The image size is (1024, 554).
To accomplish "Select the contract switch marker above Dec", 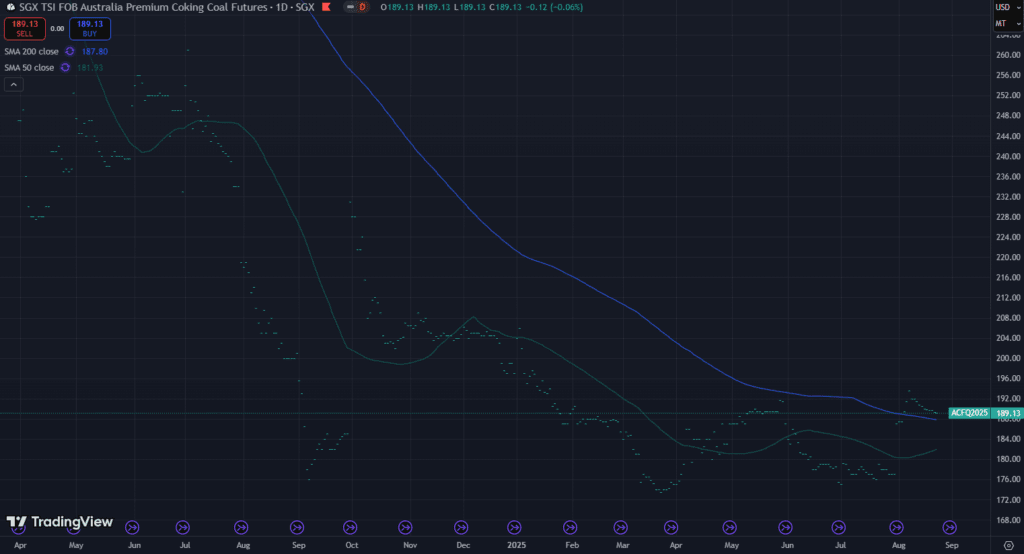I will (x=460, y=526).
